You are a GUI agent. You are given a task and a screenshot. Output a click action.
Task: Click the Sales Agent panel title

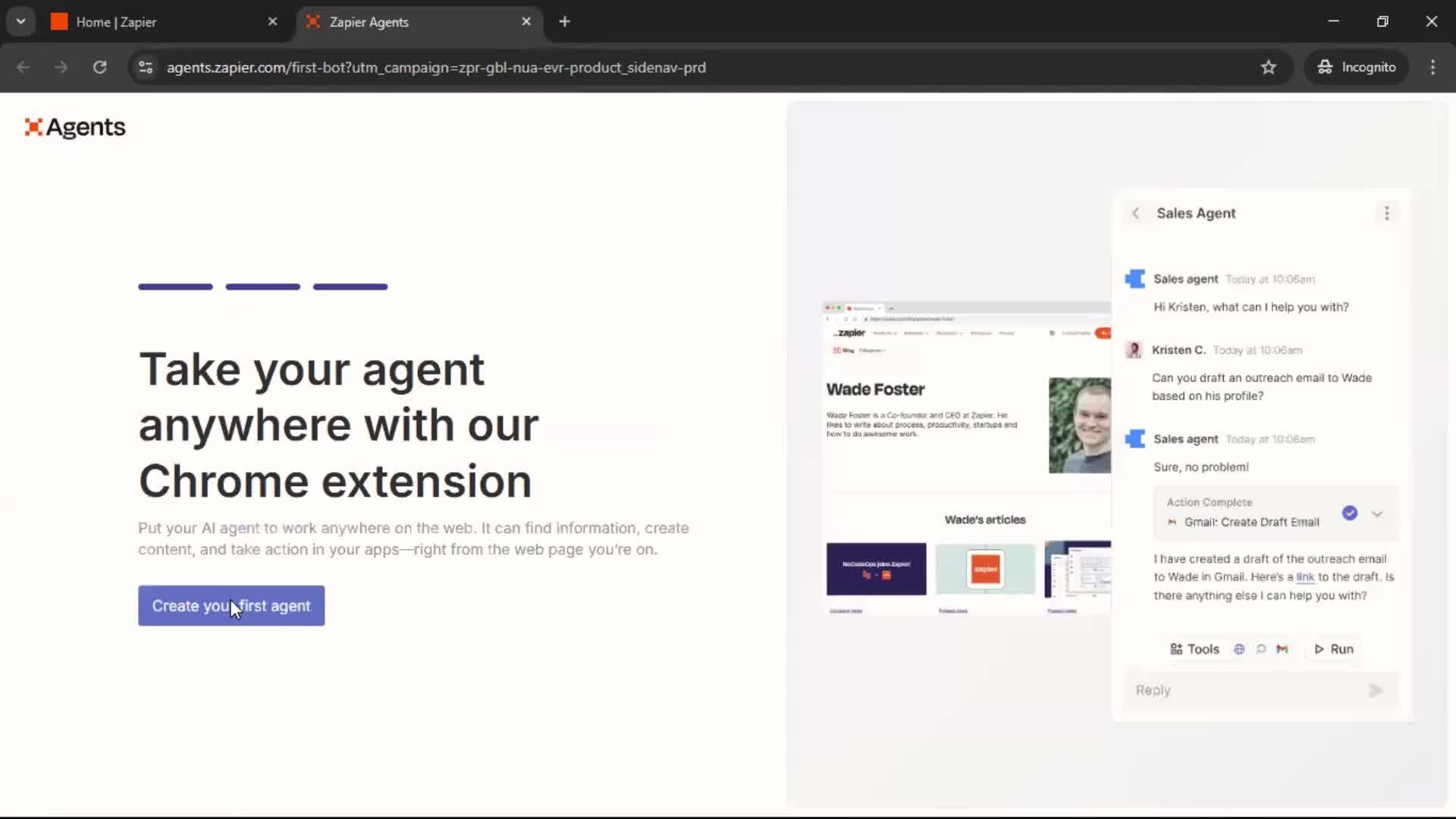(1196, 213)
